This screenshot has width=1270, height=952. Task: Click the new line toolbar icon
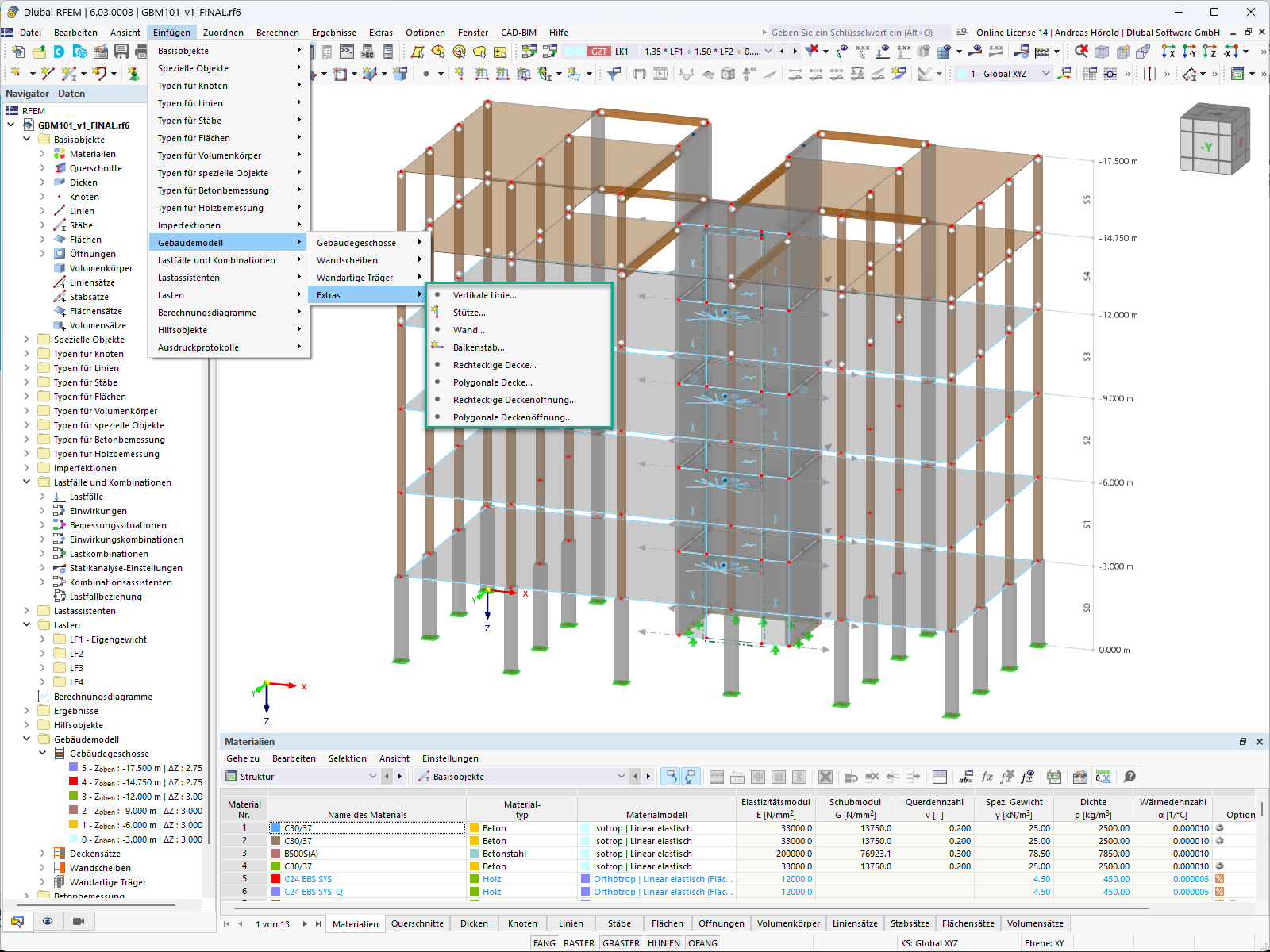point(48,74)
